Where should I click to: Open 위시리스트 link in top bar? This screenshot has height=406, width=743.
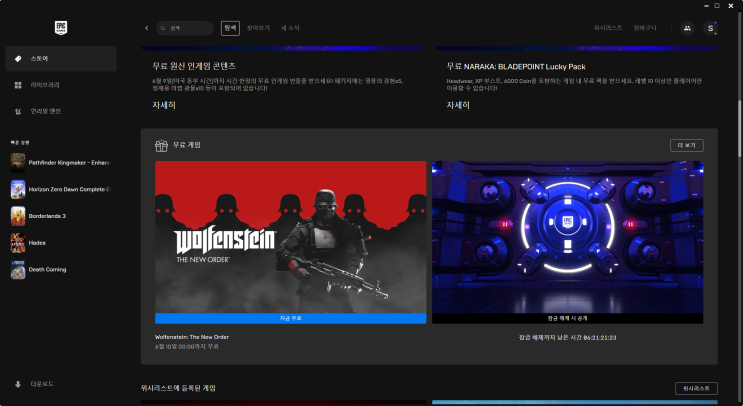(608, 28)
